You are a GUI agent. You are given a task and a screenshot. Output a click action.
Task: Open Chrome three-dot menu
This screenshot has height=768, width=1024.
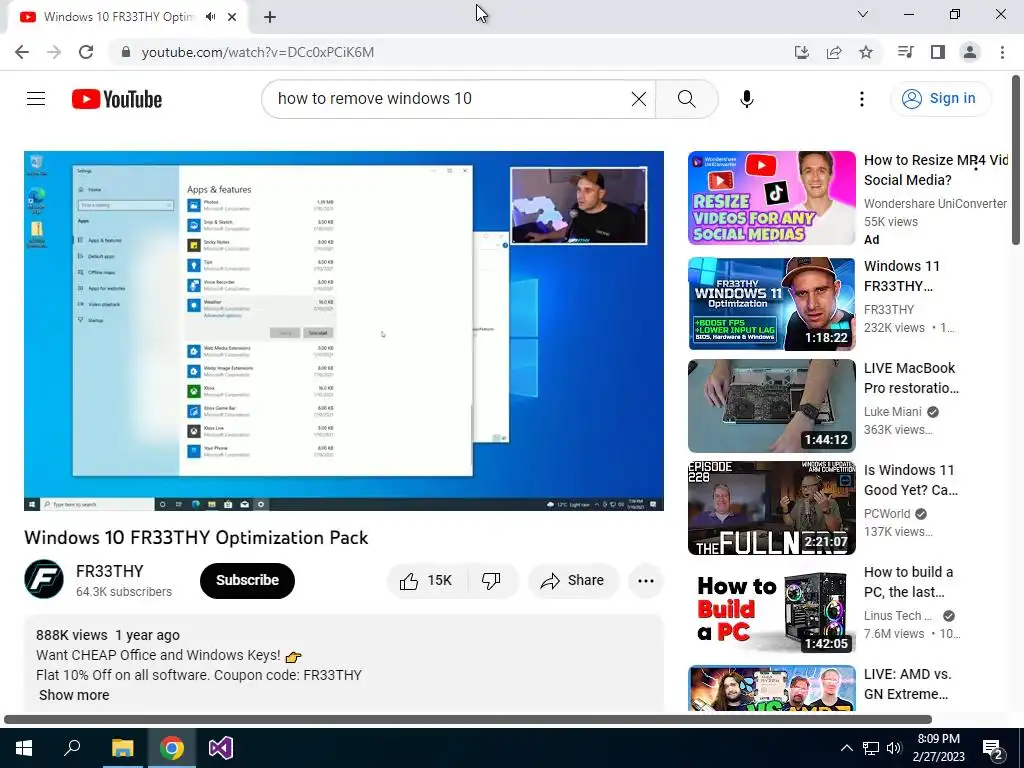pos(1002,52)
